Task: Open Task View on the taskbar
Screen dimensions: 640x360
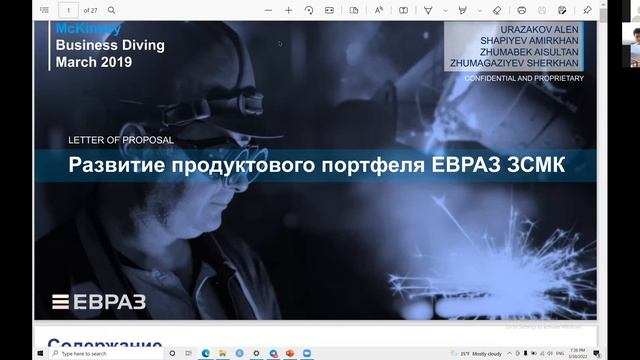Action: (188, 353)
